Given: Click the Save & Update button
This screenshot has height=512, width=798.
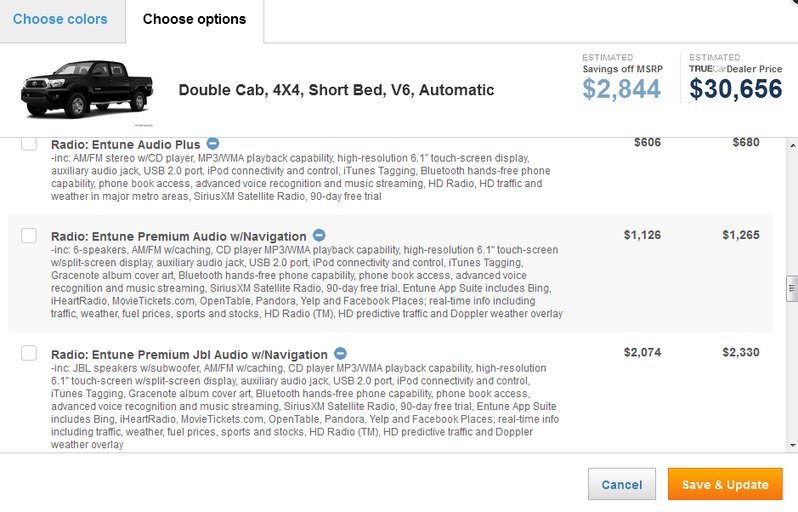Looking at the screenshot, I should (725, 485).
